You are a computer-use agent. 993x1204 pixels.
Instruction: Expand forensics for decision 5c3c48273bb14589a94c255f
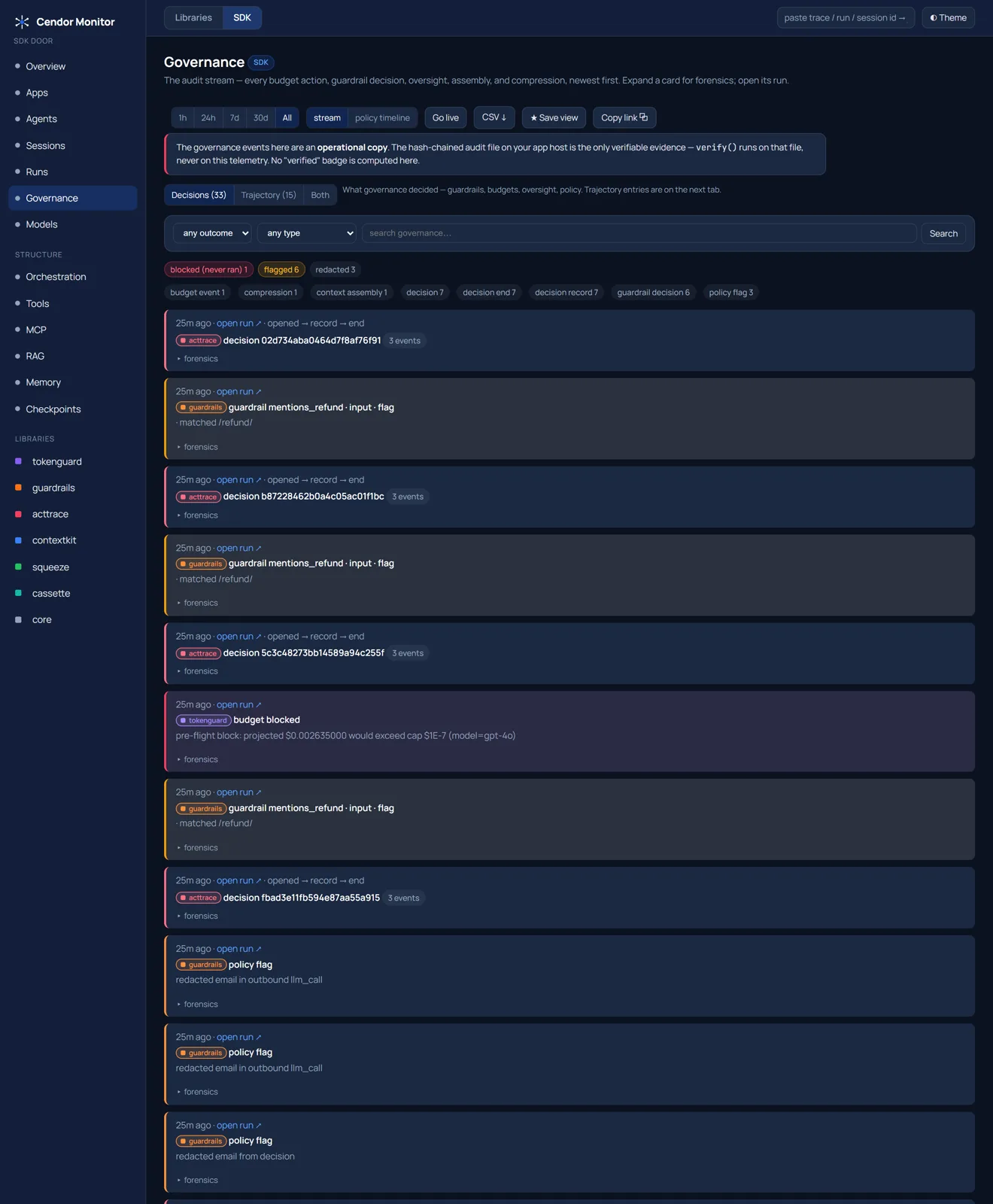coord(198,671)
